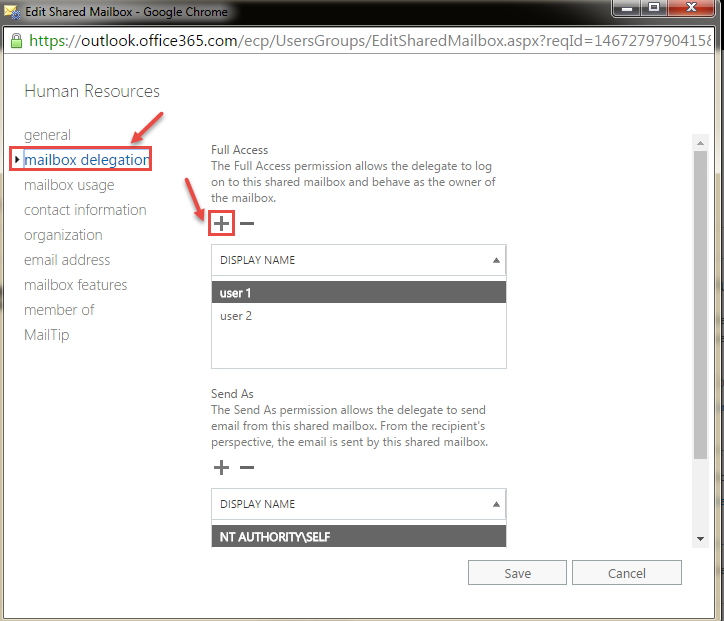Close the Edit Shared Mailbox window
The image size is (724, 621).
click(691, 8)
